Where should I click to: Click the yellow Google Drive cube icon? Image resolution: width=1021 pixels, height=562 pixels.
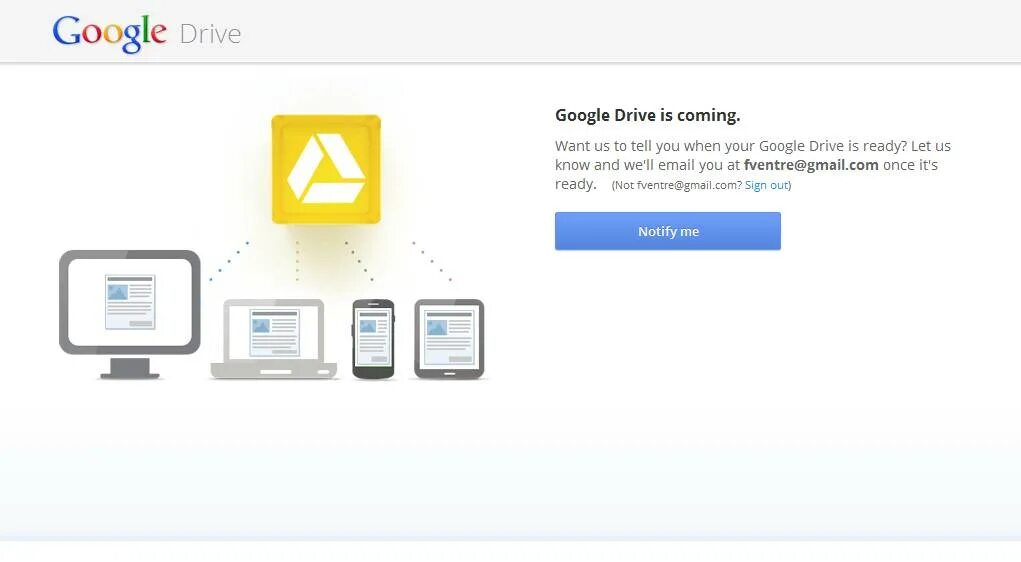(x=326, y=169)
